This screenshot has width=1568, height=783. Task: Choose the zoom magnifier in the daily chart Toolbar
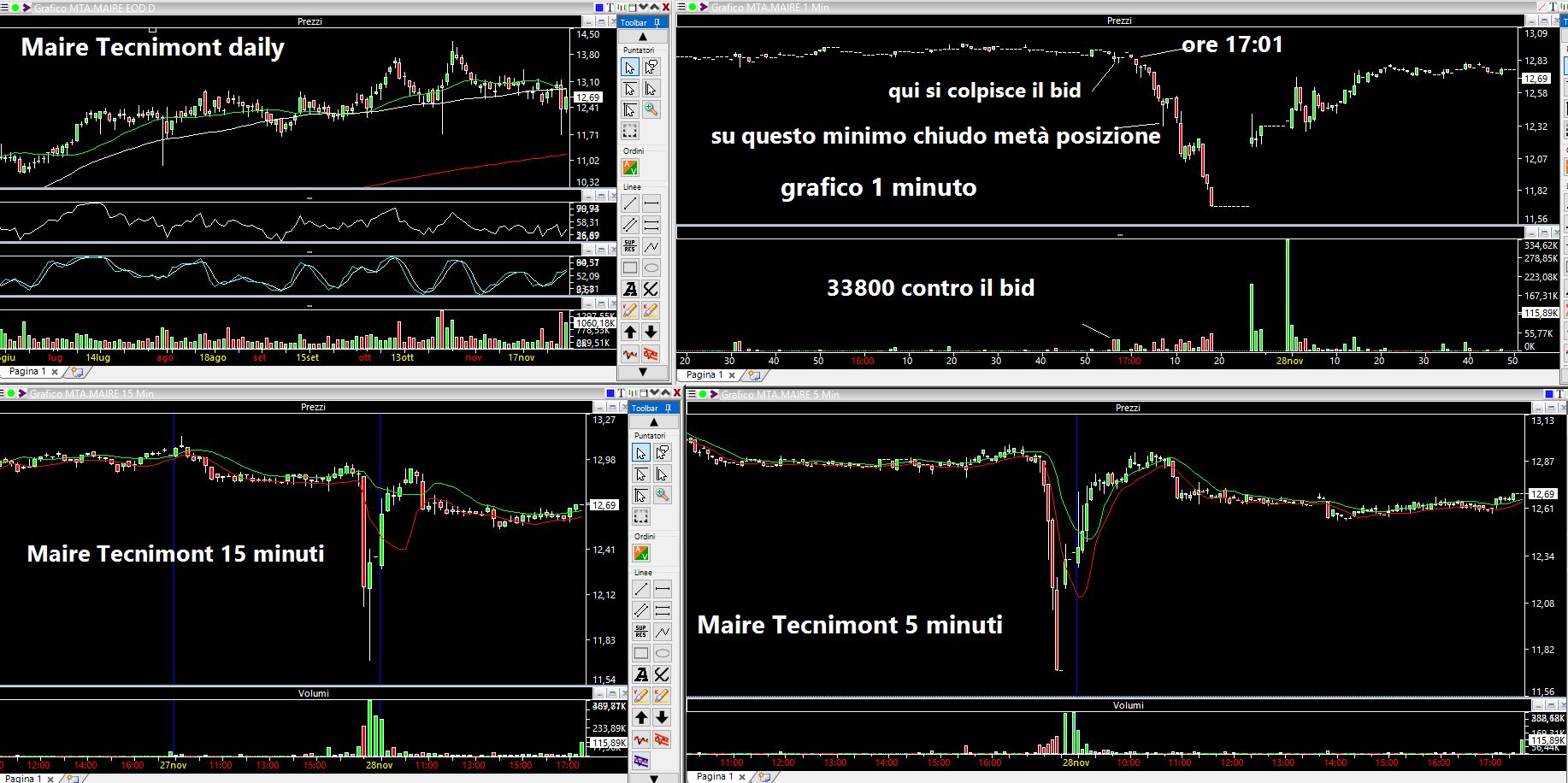coord(651,109)
